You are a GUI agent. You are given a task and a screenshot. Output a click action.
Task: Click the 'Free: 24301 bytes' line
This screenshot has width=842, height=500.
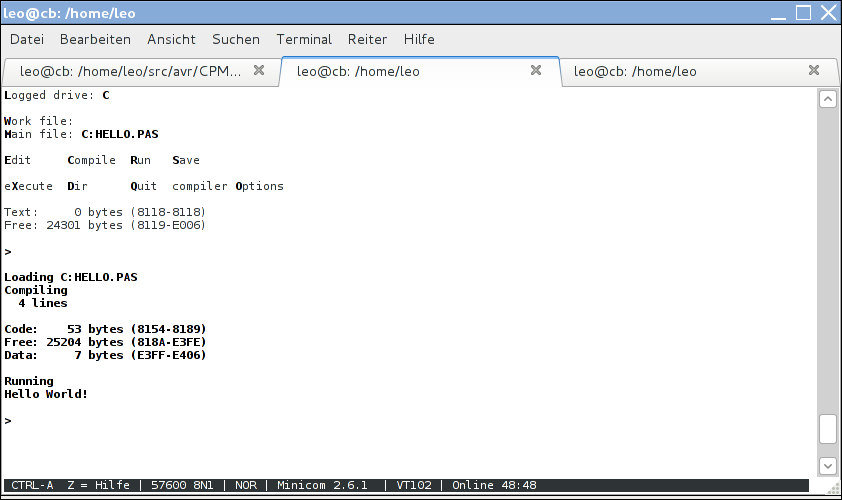pyautogui.click(x=105, y=225)
